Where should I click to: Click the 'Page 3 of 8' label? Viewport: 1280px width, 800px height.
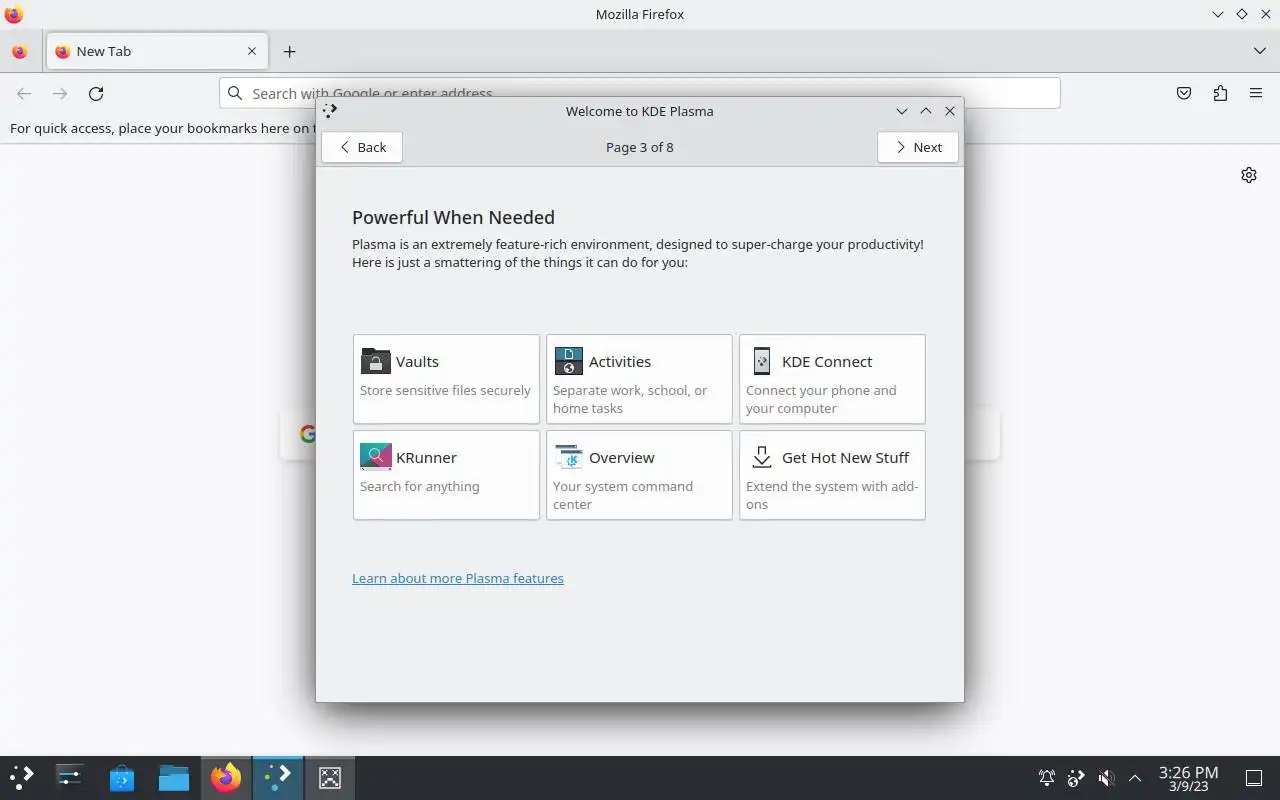pos(640,147)
